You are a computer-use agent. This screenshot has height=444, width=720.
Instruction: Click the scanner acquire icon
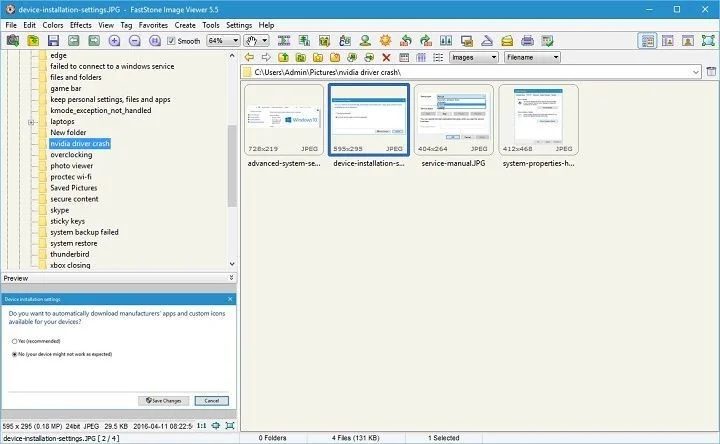(x=487, y=41)
